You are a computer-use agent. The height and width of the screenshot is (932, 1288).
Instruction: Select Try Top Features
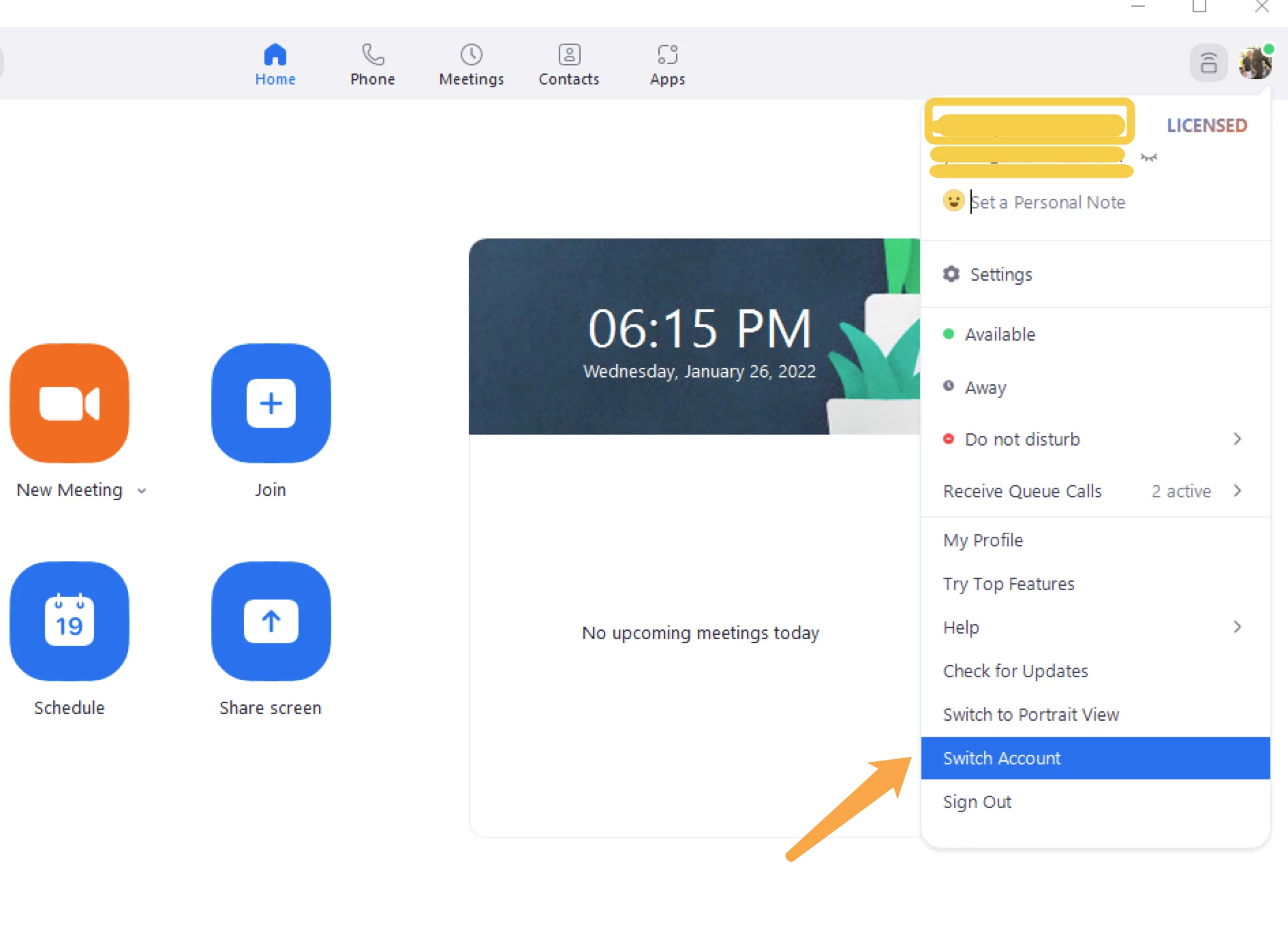click(x=1096, y=584)
